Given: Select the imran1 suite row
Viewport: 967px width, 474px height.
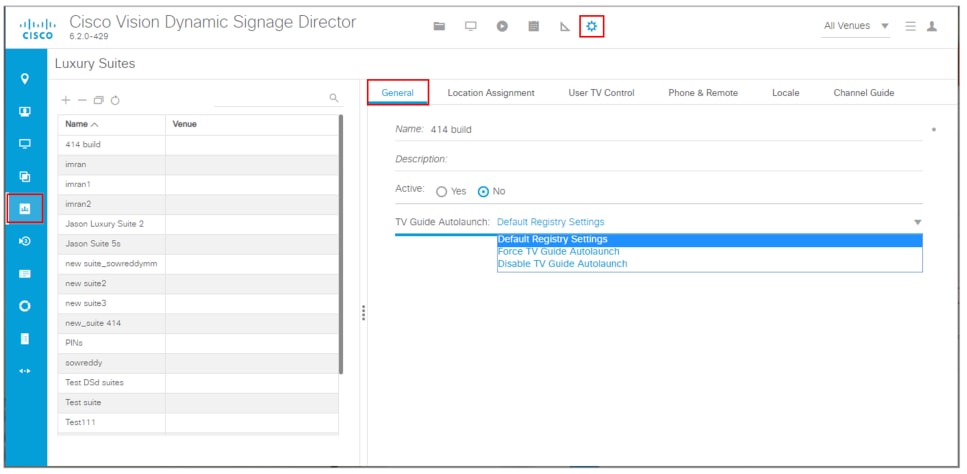Looking at the screenshot, I should 198,184.
